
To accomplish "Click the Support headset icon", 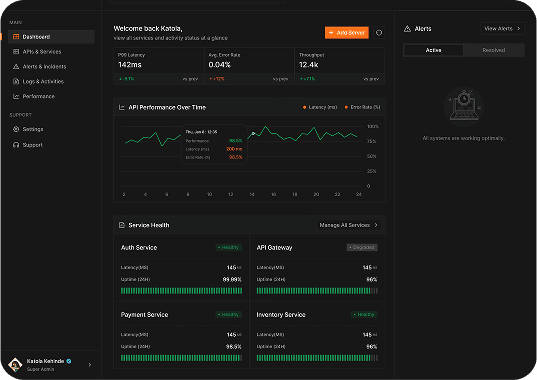I will pos(16,145).
